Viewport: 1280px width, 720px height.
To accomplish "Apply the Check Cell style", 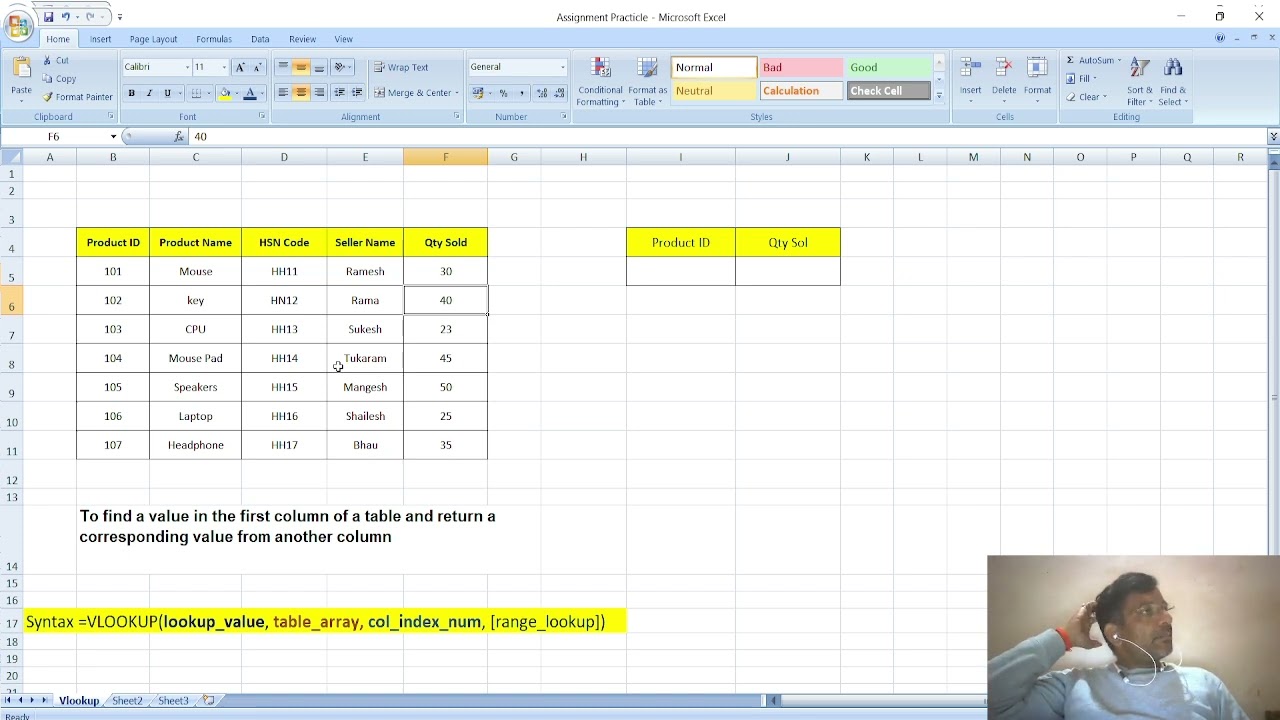I will (888, 91).
